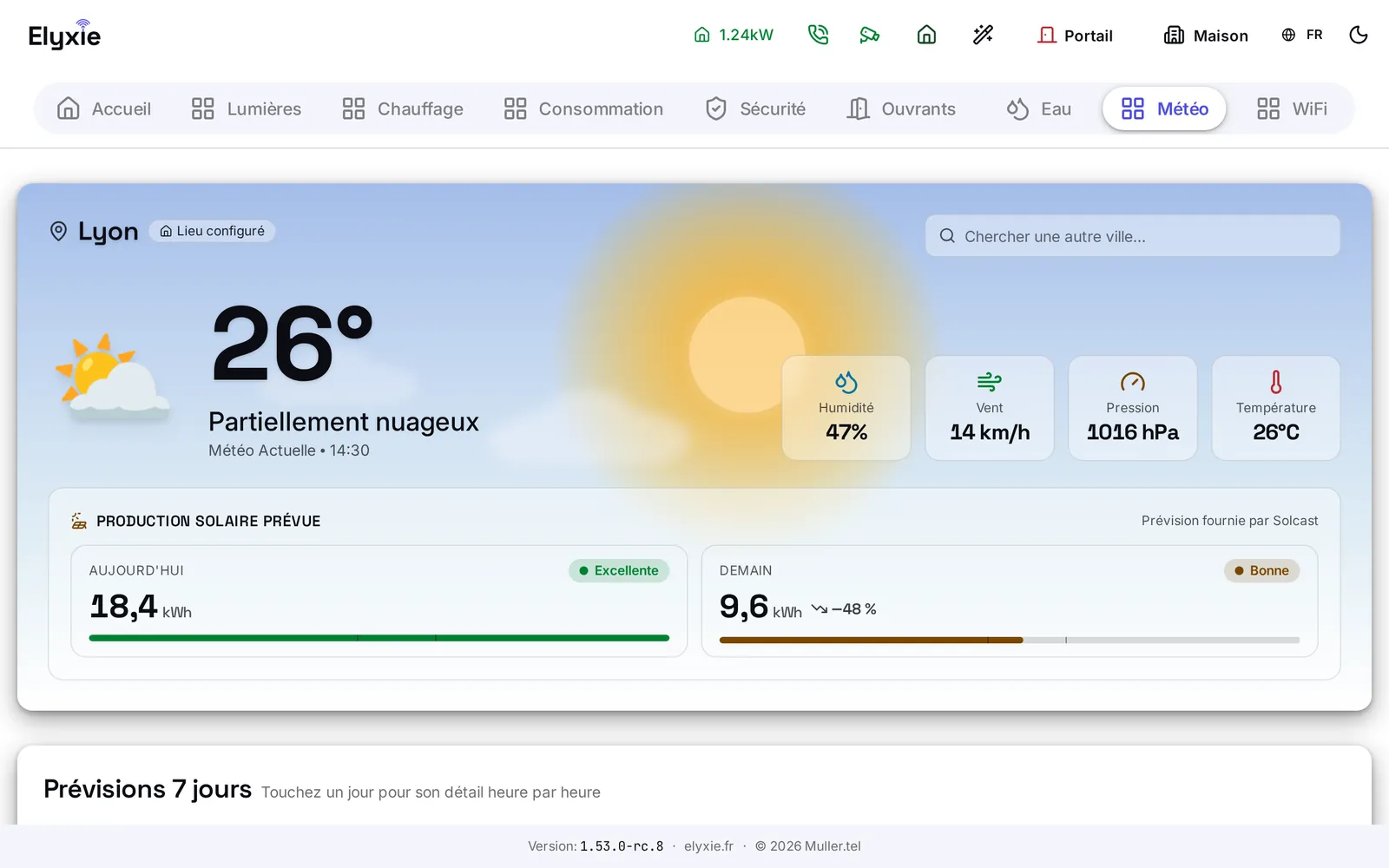Open the Humidité 47% card

tap(846, 408)
